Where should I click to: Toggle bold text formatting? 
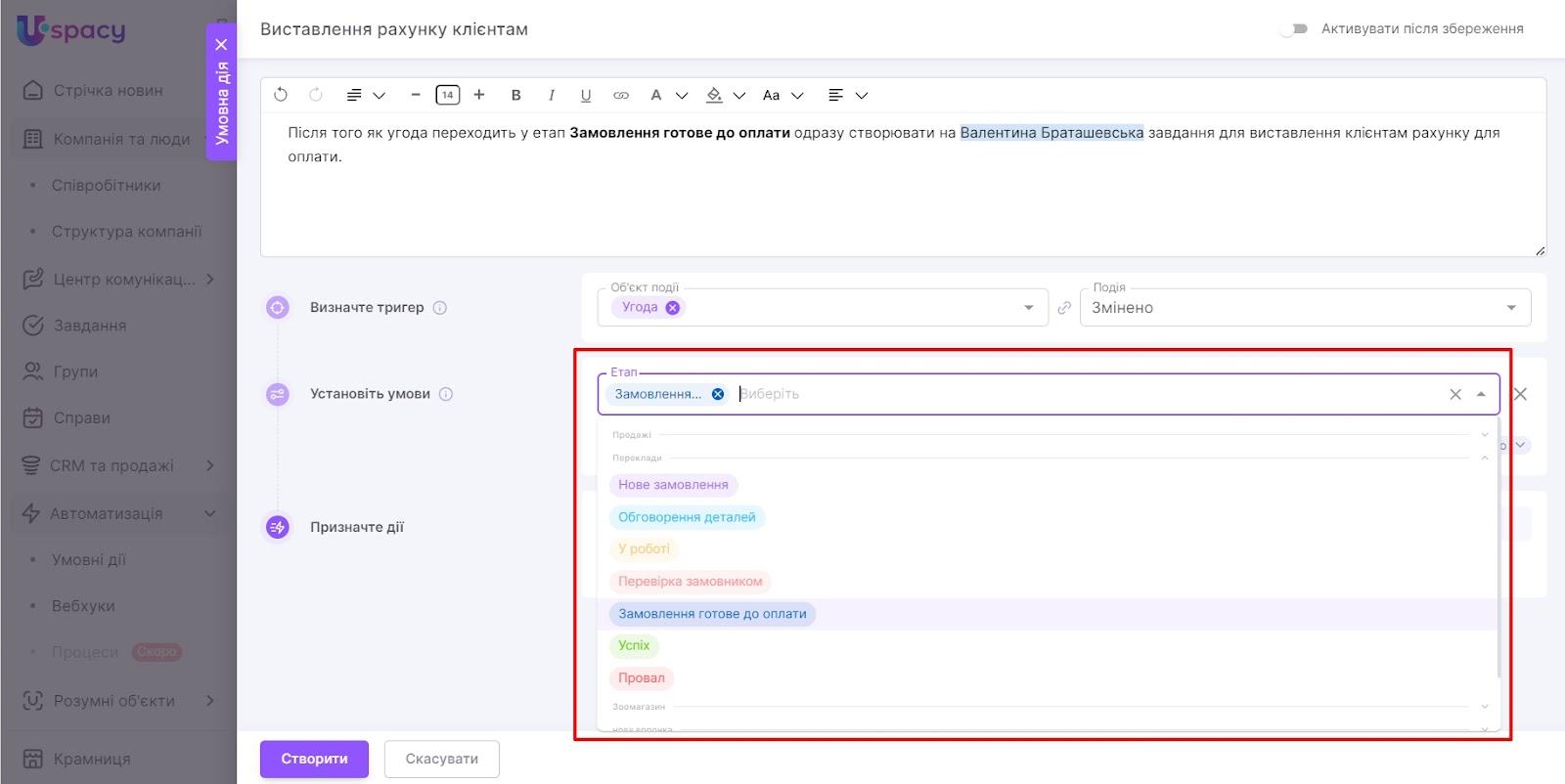pyautogui.click(x=515, y=95)
